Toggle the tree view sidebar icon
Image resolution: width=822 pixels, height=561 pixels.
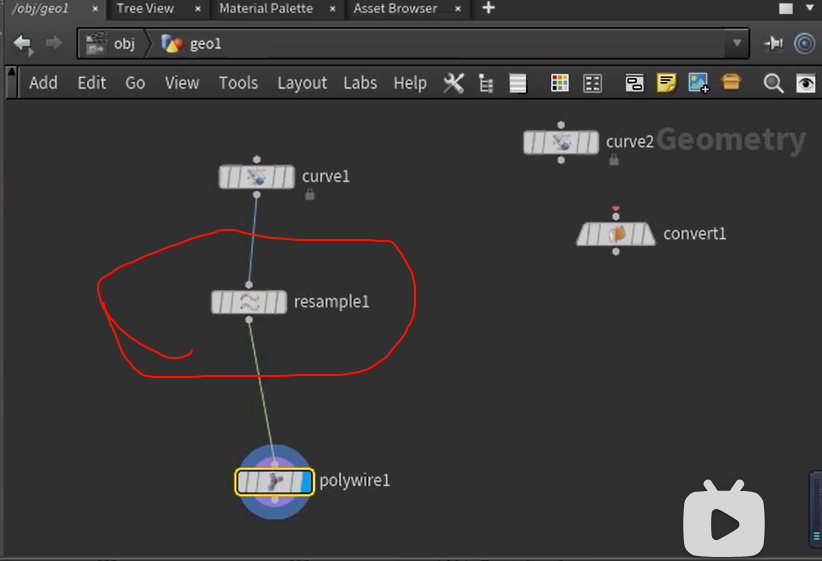coord(486,83)
